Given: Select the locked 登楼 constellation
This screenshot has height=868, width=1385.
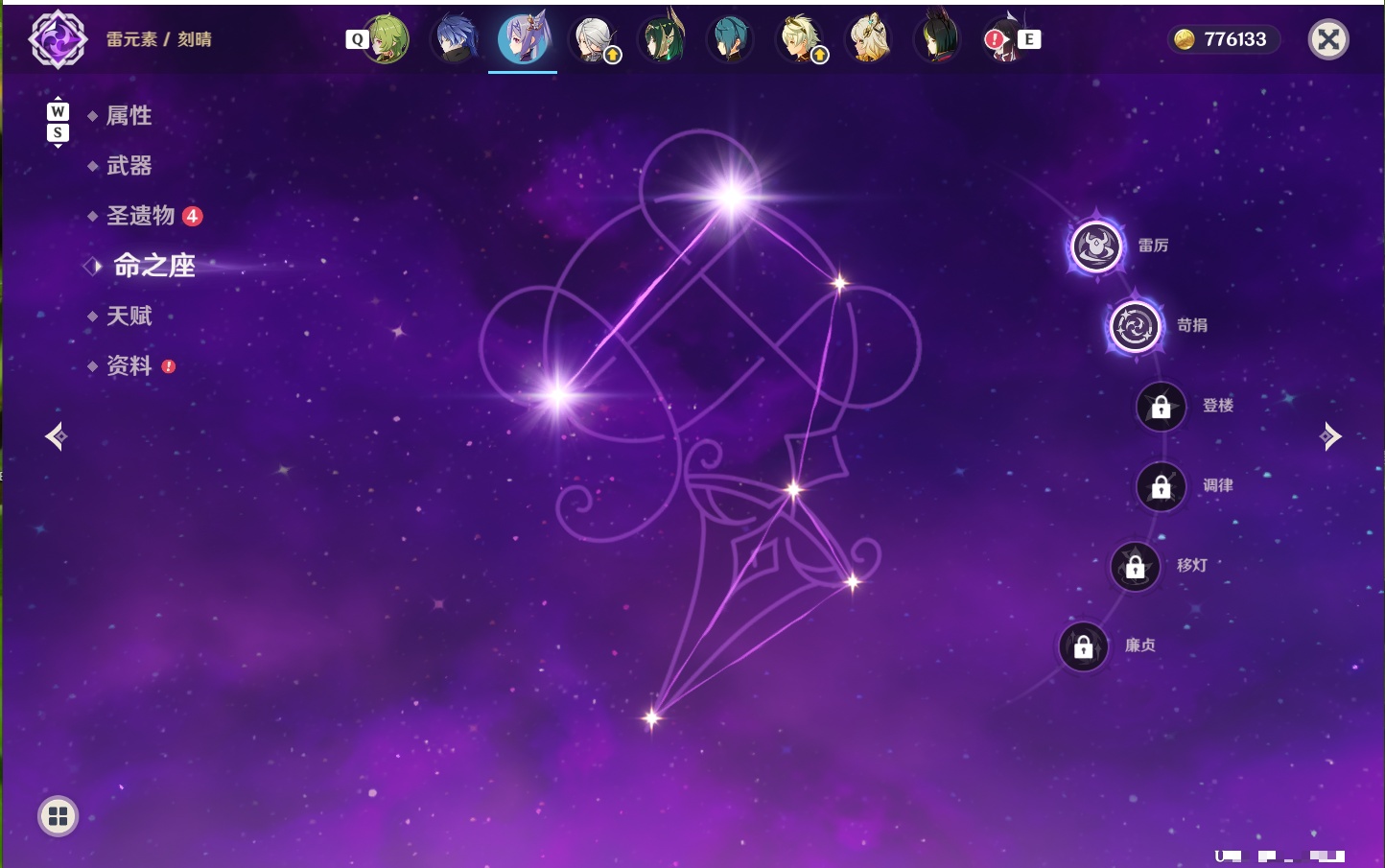Looking at the screenshot, I should [1161, 406].
